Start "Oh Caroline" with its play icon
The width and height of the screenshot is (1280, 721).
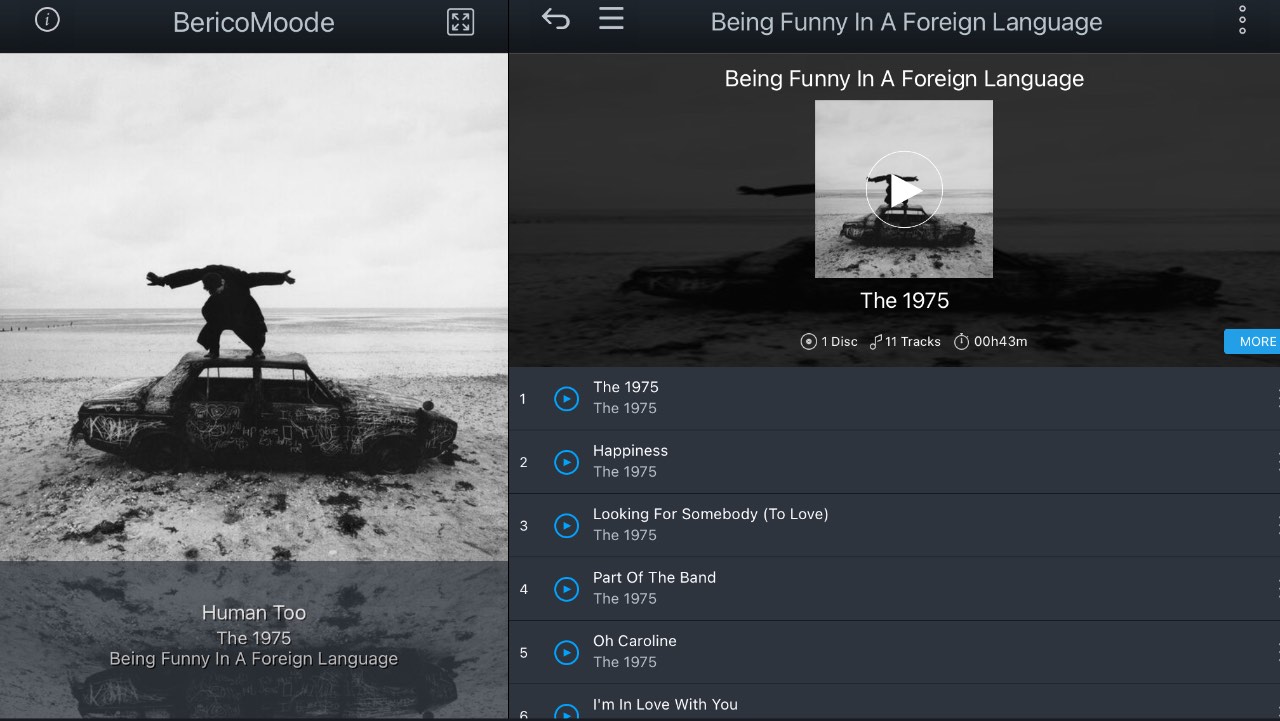[567, 653]
